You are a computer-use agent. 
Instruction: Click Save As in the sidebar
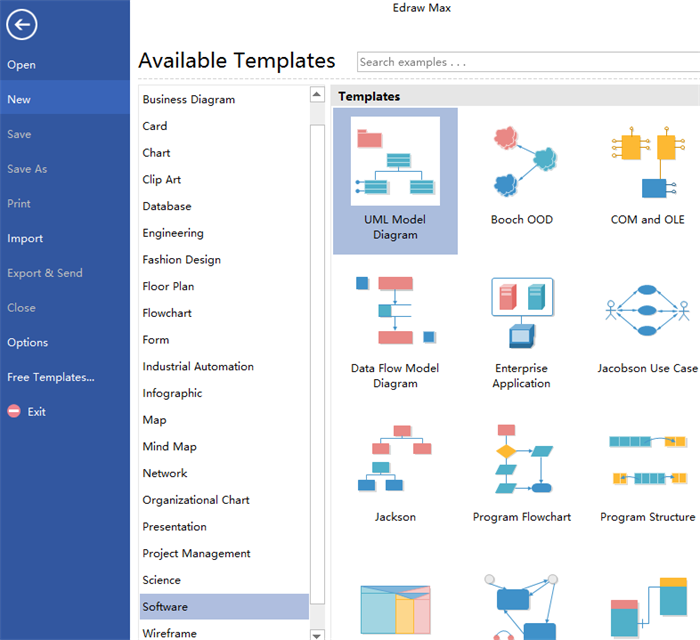27,169
